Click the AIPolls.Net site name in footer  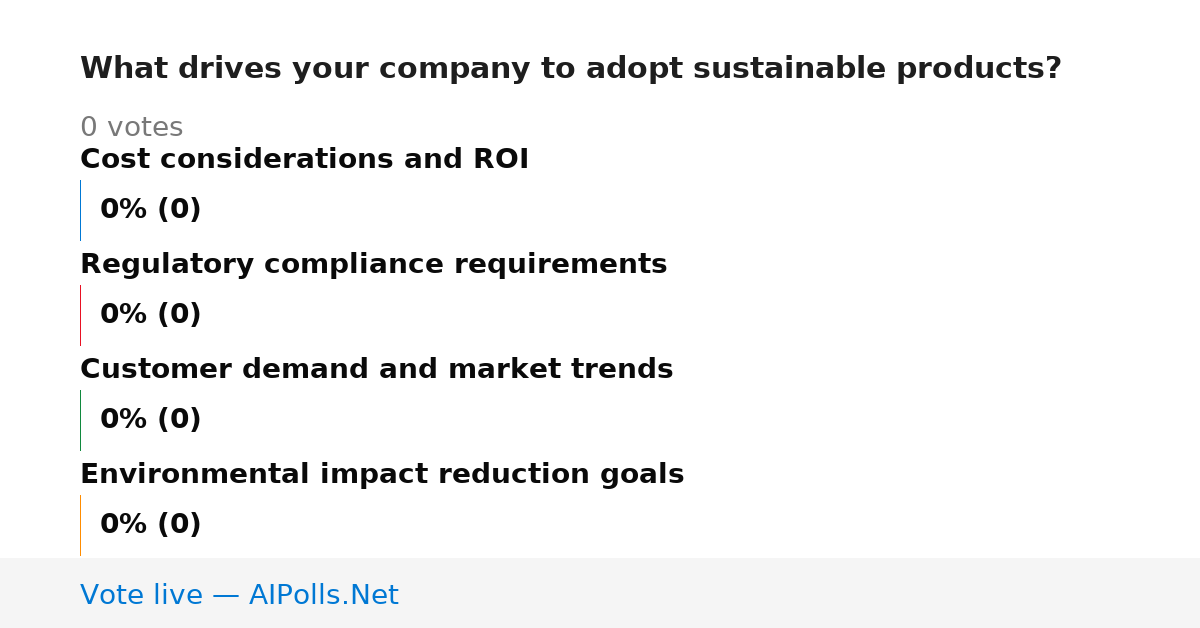[x=323, y=595]
